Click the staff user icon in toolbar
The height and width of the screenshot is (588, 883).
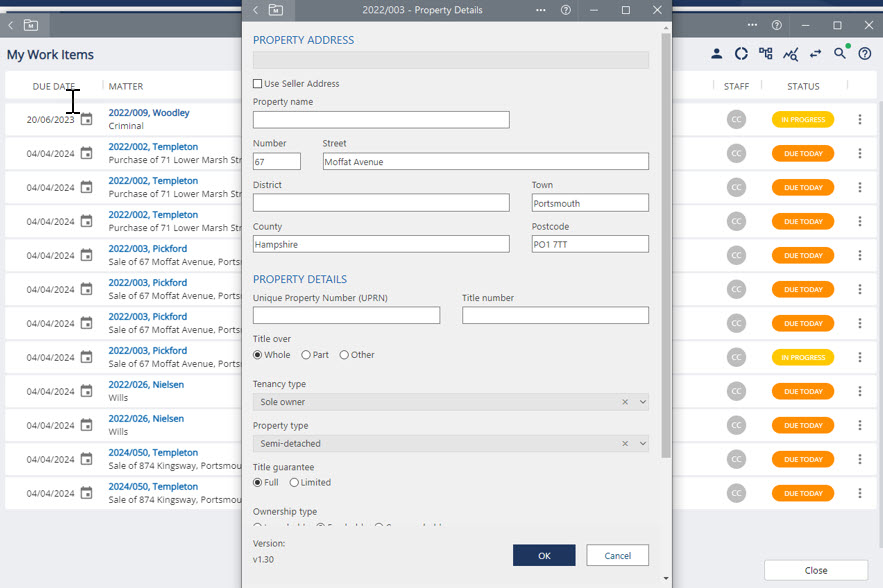tap(717, 54)
